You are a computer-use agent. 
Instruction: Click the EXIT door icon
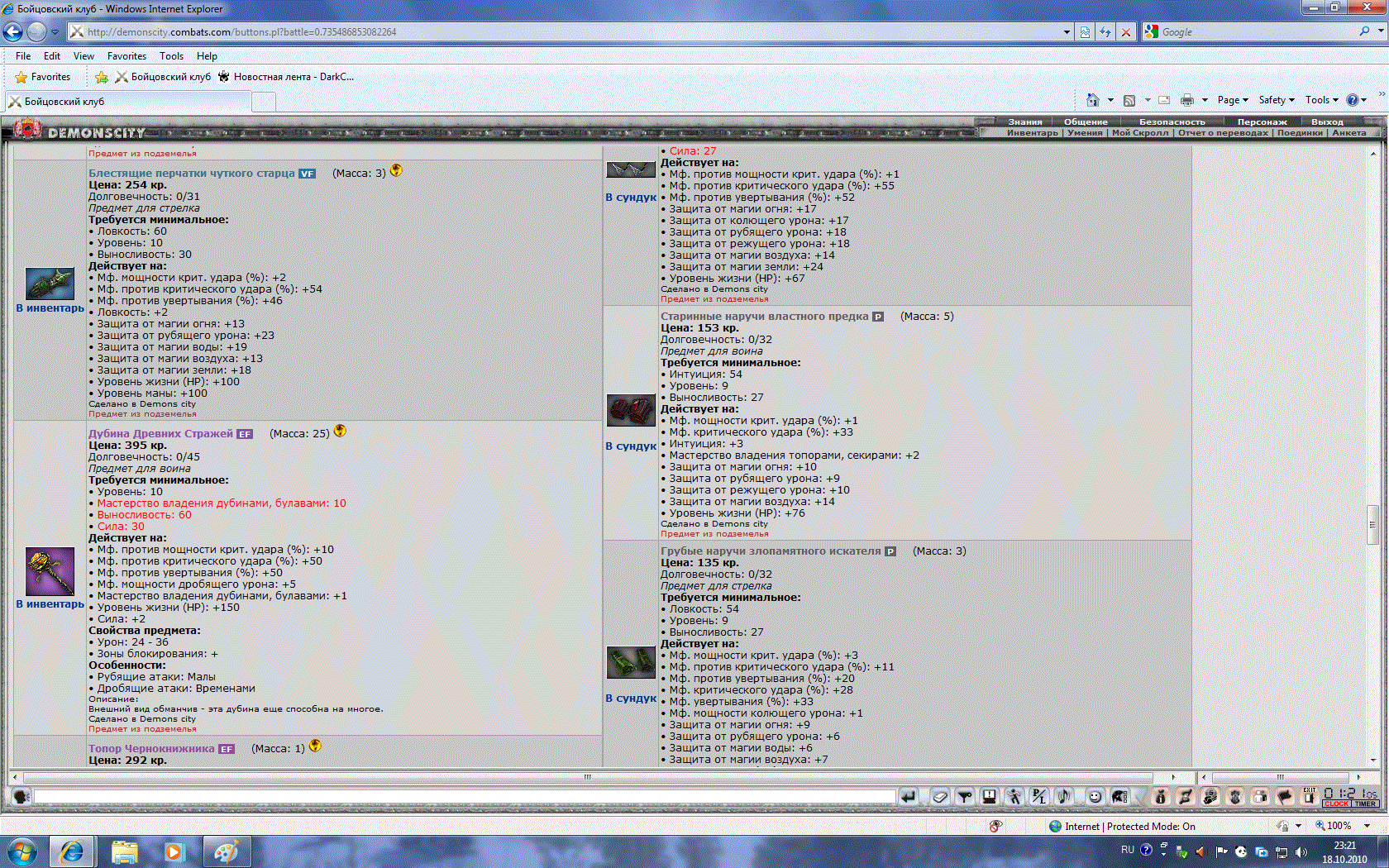point(1310,796)
